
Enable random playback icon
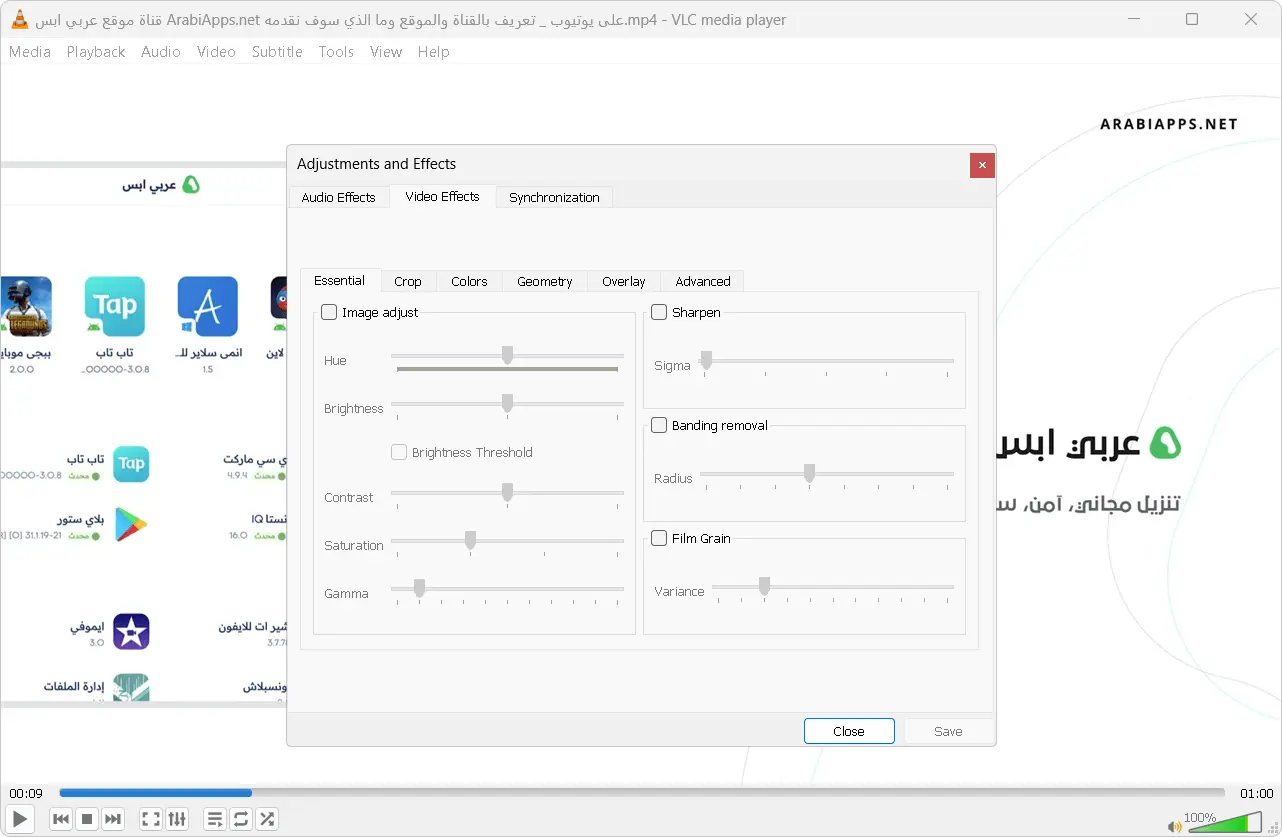pyautogui.click(x=266, y=818)
